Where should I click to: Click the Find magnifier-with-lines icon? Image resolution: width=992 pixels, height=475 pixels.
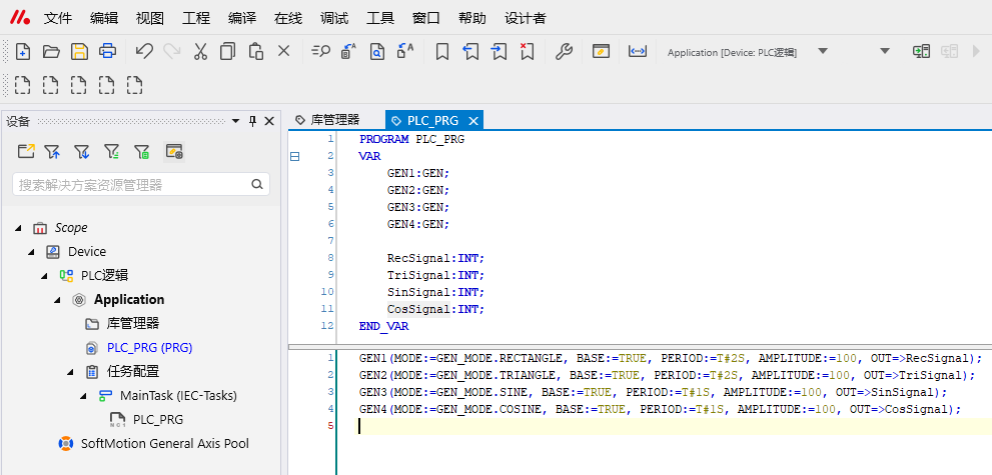[321, 52]
